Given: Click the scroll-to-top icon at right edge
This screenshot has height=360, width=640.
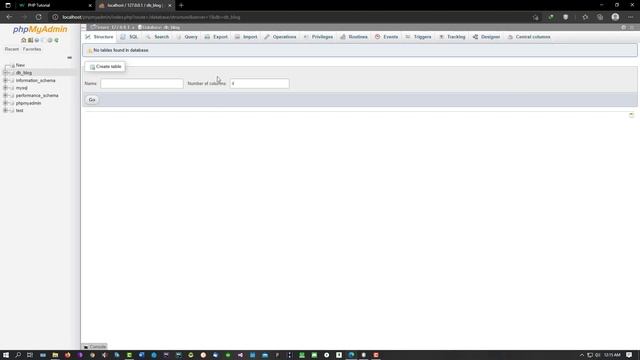Looking at the screenshot, I should pyautogui.click(x=631, y=115).
